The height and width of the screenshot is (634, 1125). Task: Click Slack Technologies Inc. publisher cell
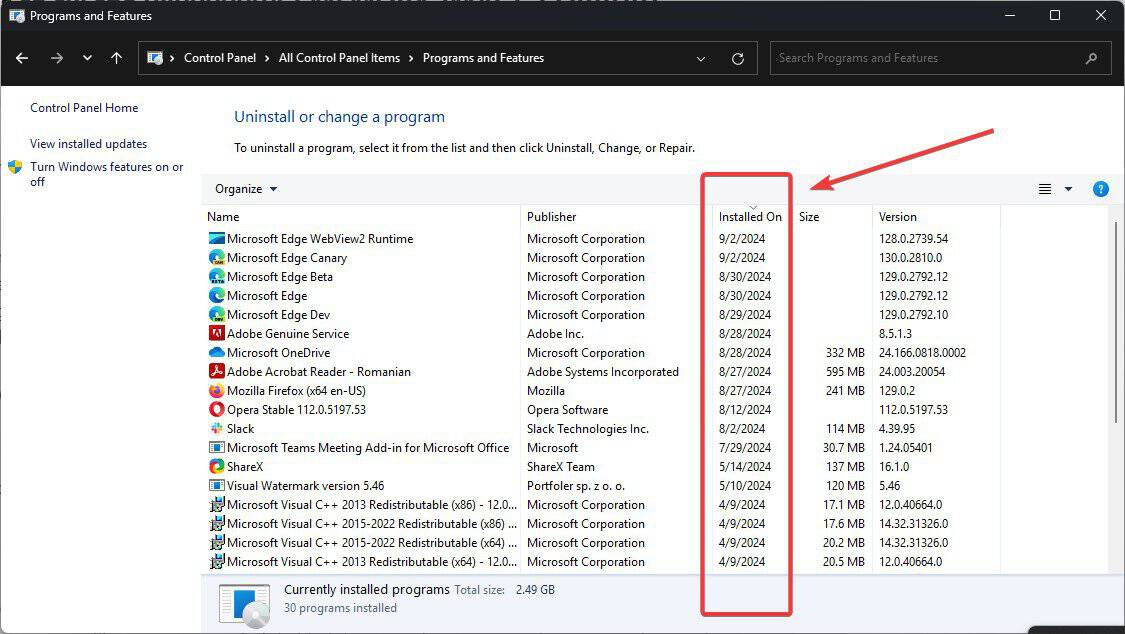coord(588,428)
